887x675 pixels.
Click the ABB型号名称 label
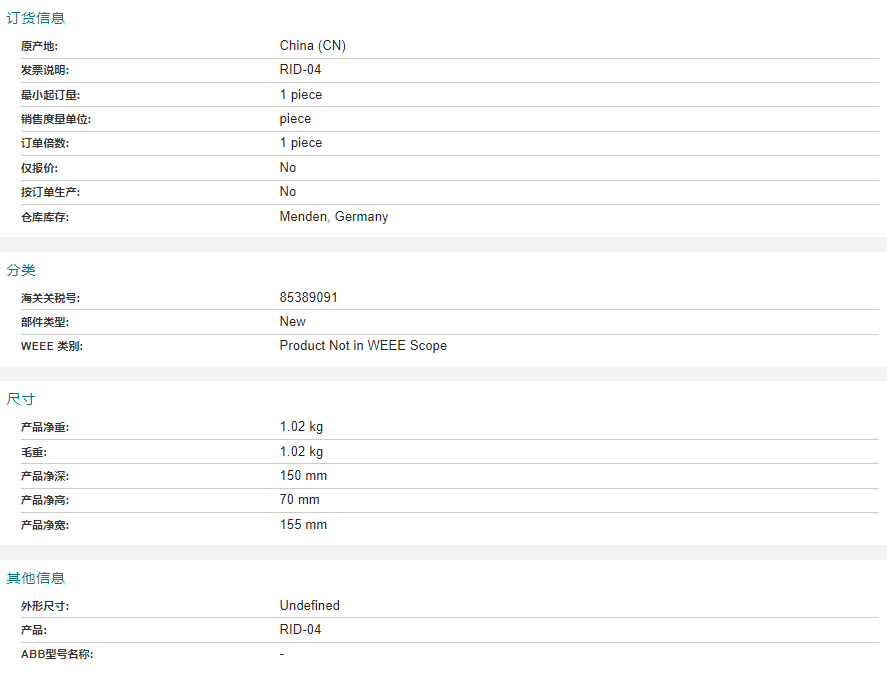(57, 654)
